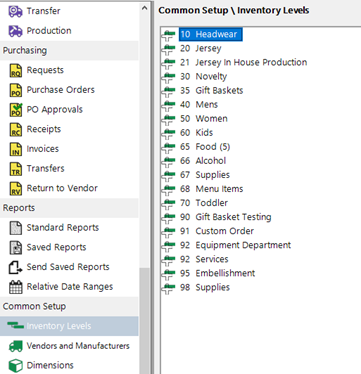Click the level icon beside 30 Novelty

point(169,77)
